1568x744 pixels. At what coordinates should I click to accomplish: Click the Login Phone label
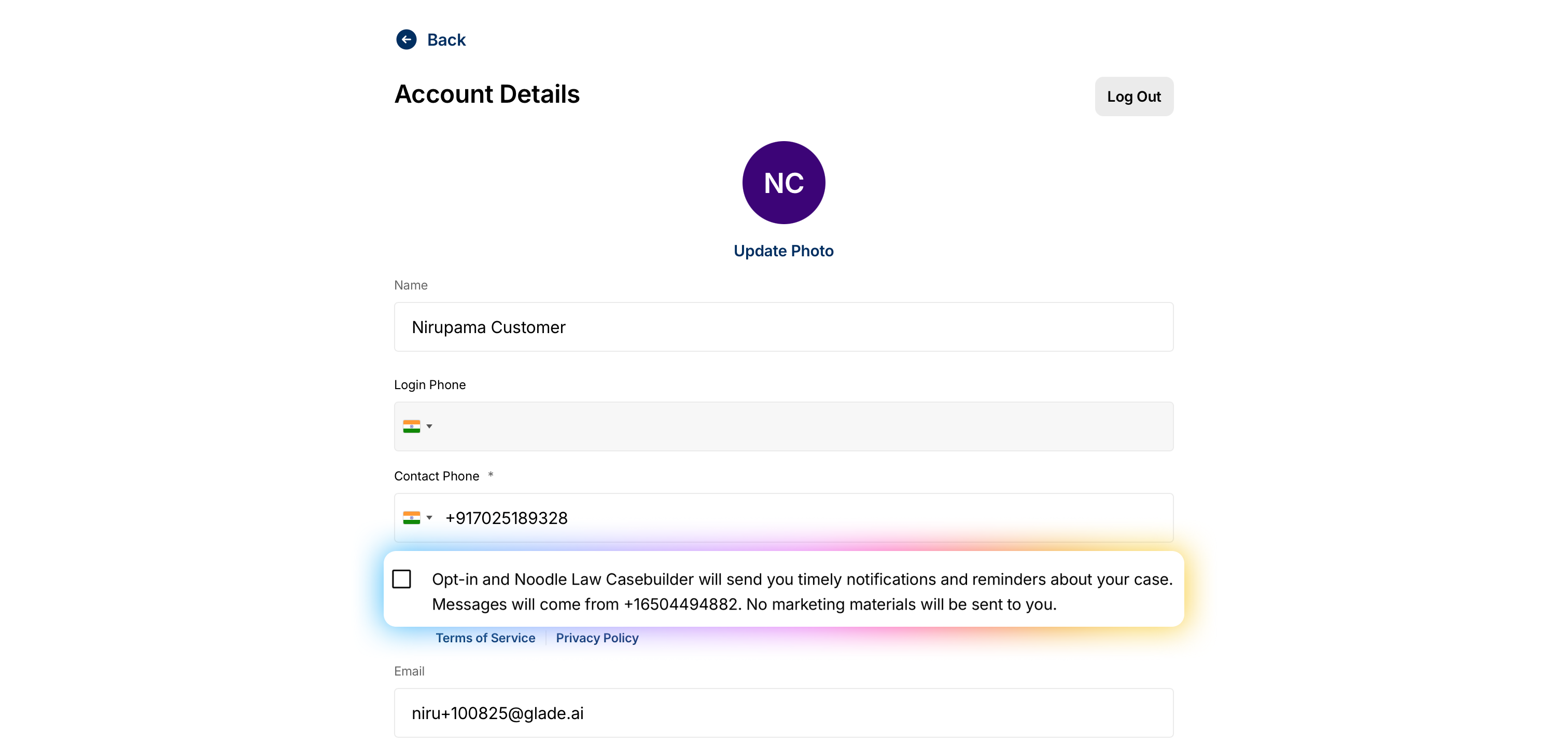click(x=430, y=385)
